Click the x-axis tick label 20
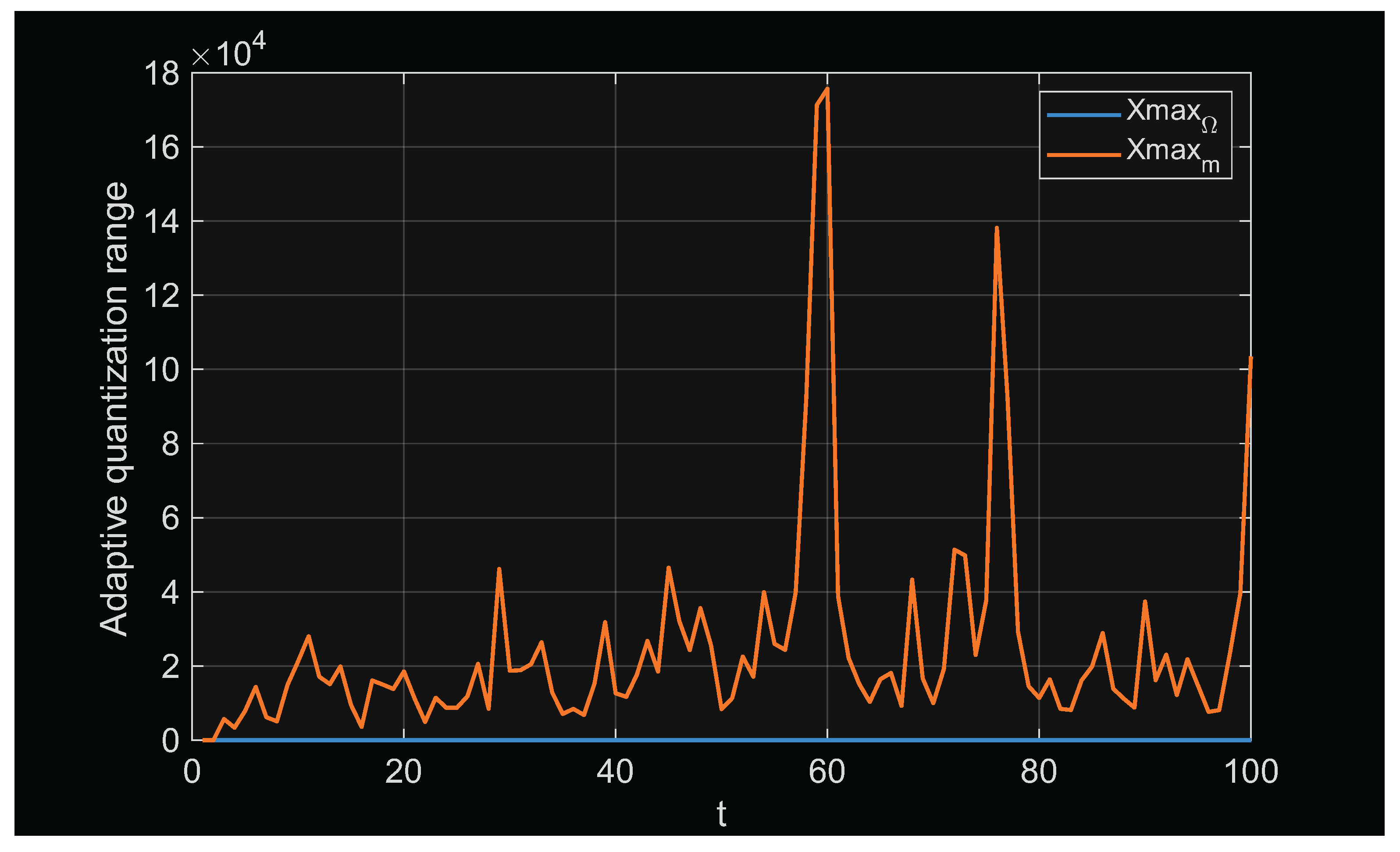 click(x=403, y=772)
